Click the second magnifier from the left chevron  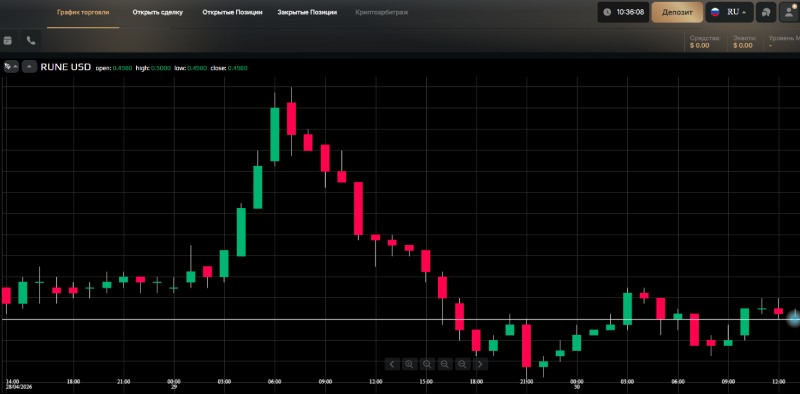[x=427, y=364]
